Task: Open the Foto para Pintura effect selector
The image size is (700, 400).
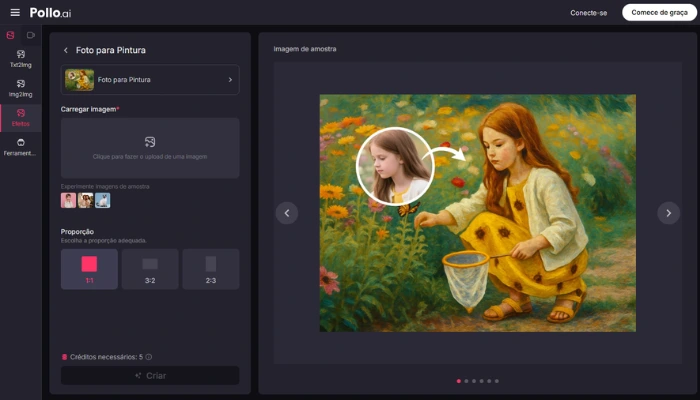Action: coord(150,79)
